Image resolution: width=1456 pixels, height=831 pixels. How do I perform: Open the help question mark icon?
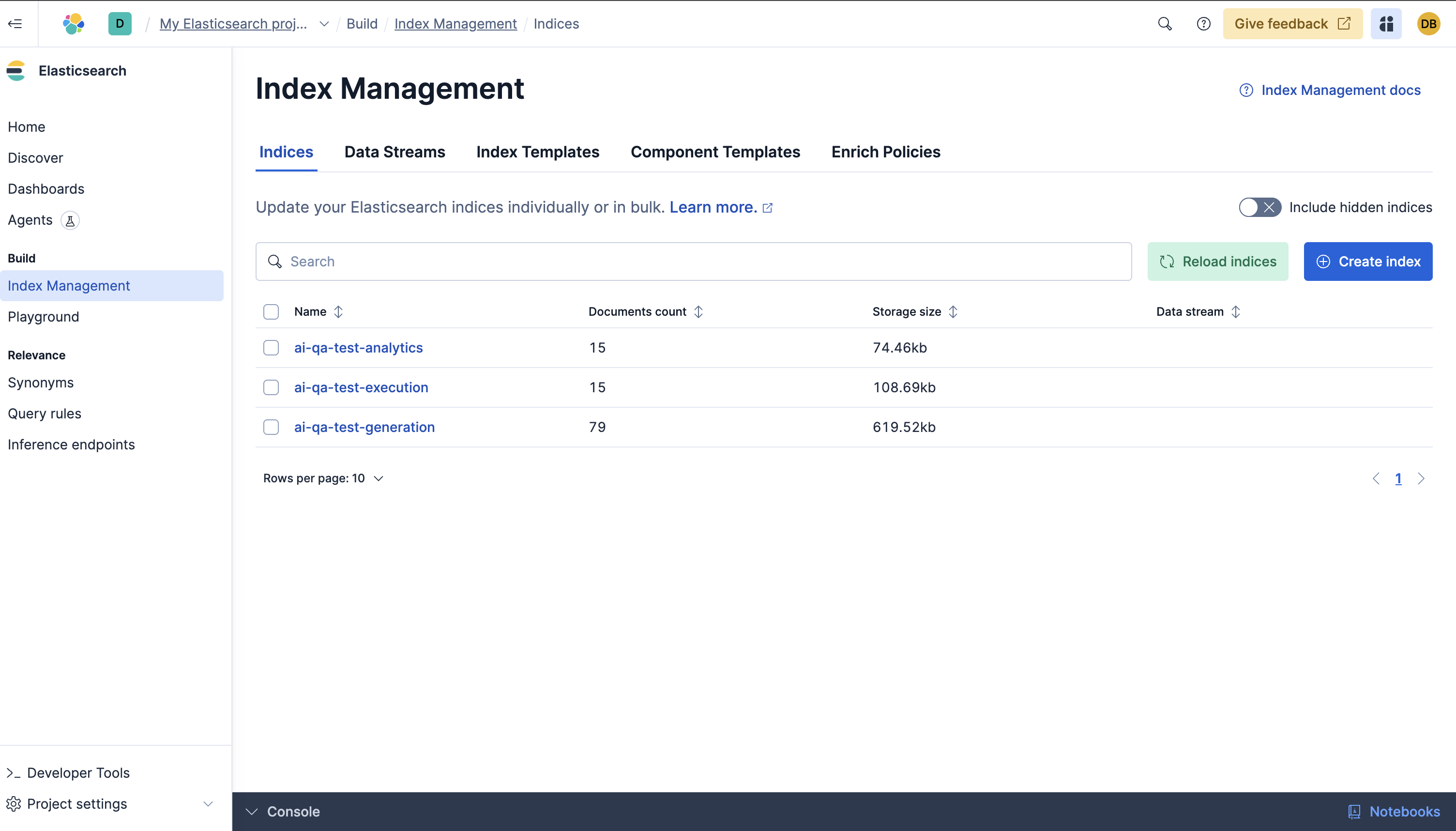tap(1203, 23)
